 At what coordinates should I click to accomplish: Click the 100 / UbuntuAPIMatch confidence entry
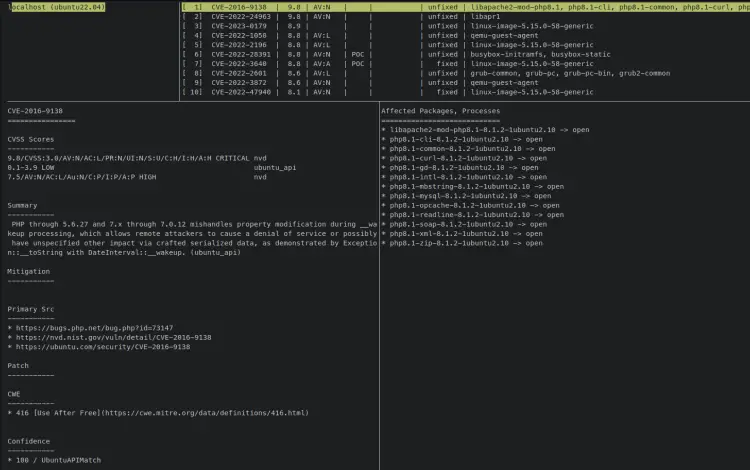click(x=54, y=460)
